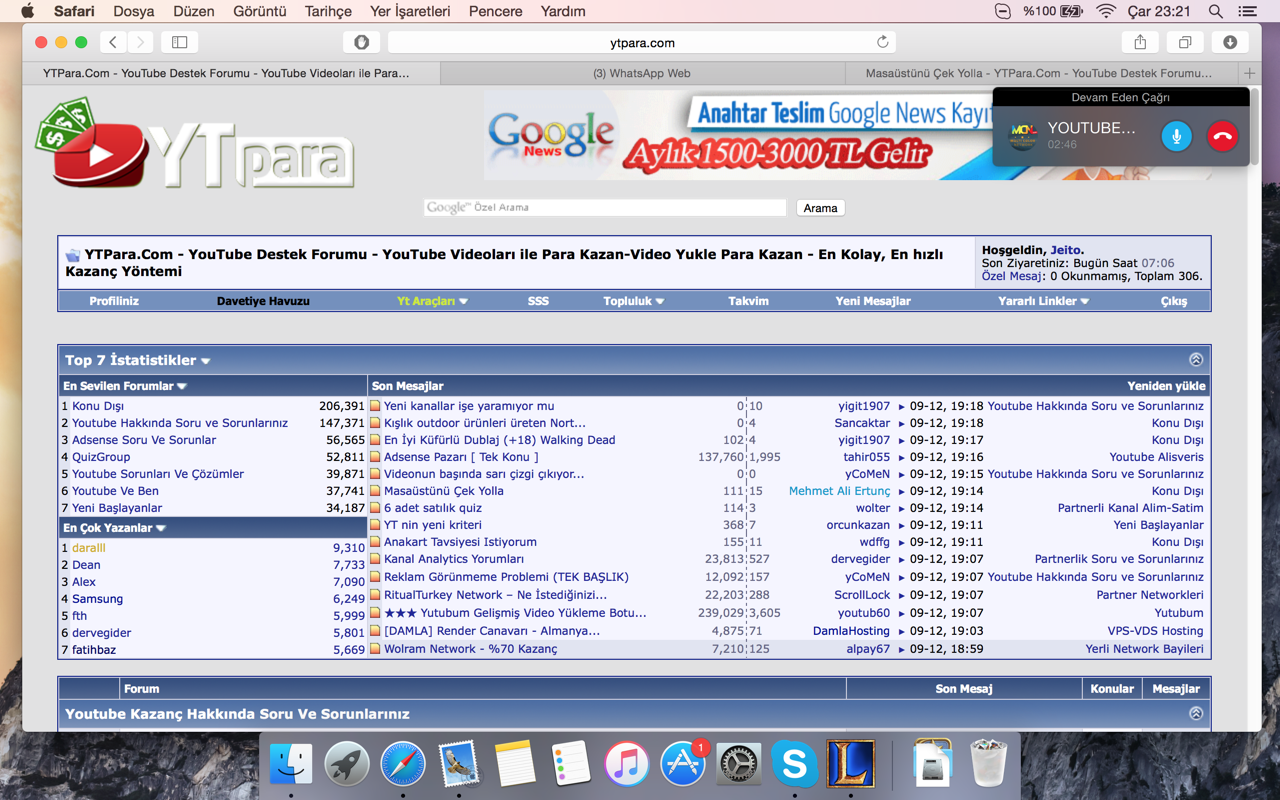The image size is (1280, 800).
Task: View user daralll's profile
Action: (89, 548)
